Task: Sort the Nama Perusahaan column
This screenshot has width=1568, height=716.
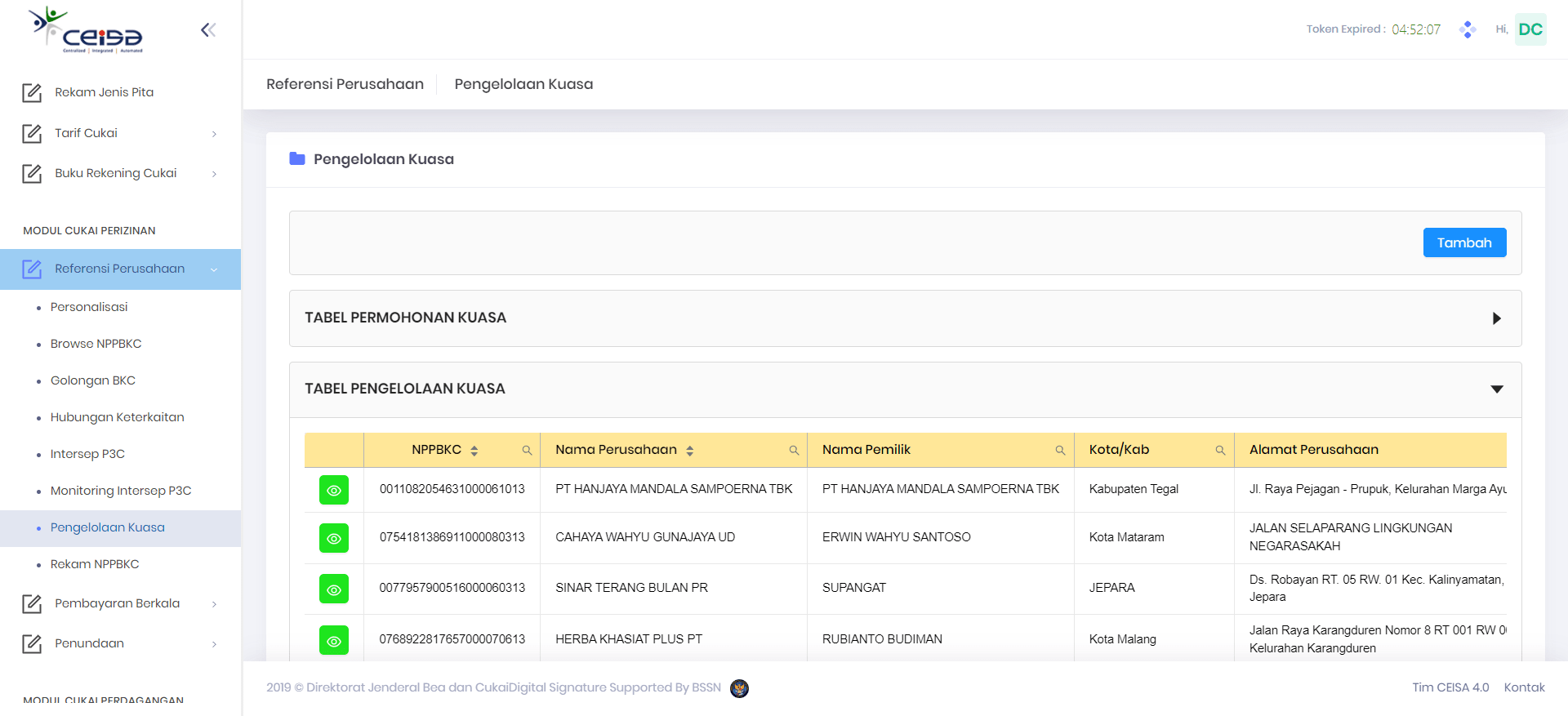Action: 690,451
